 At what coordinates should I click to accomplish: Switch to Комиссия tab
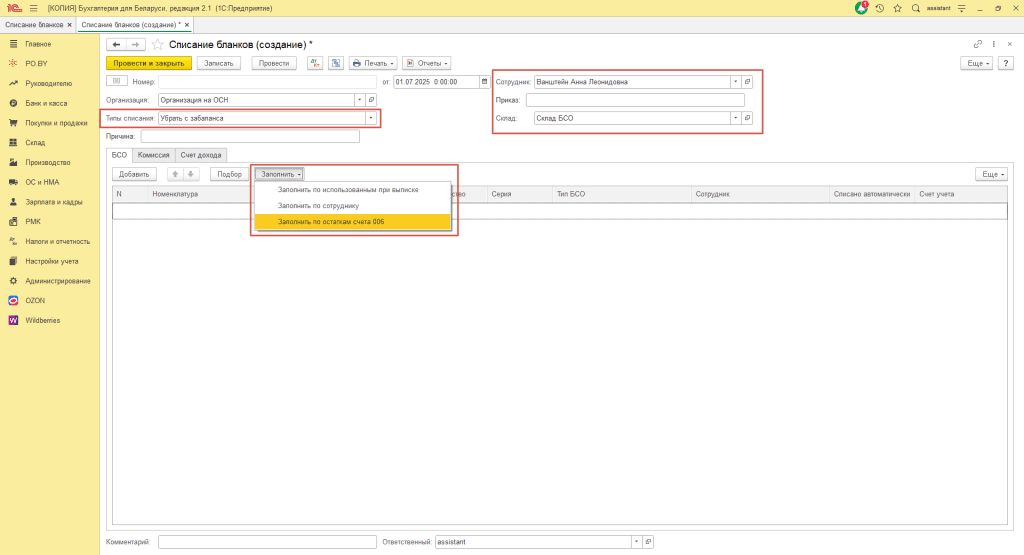tap(153, 155)
